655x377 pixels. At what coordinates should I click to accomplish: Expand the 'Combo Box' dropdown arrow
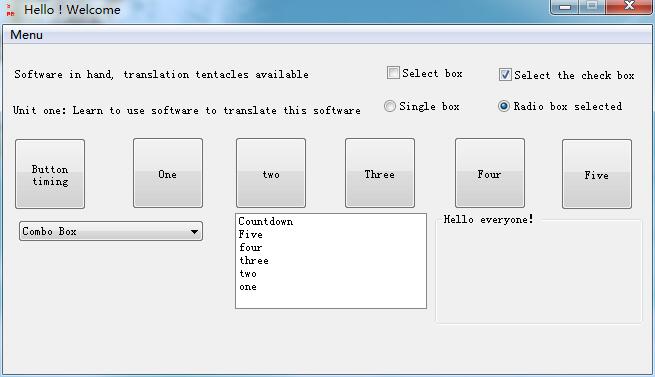(194, 232)
